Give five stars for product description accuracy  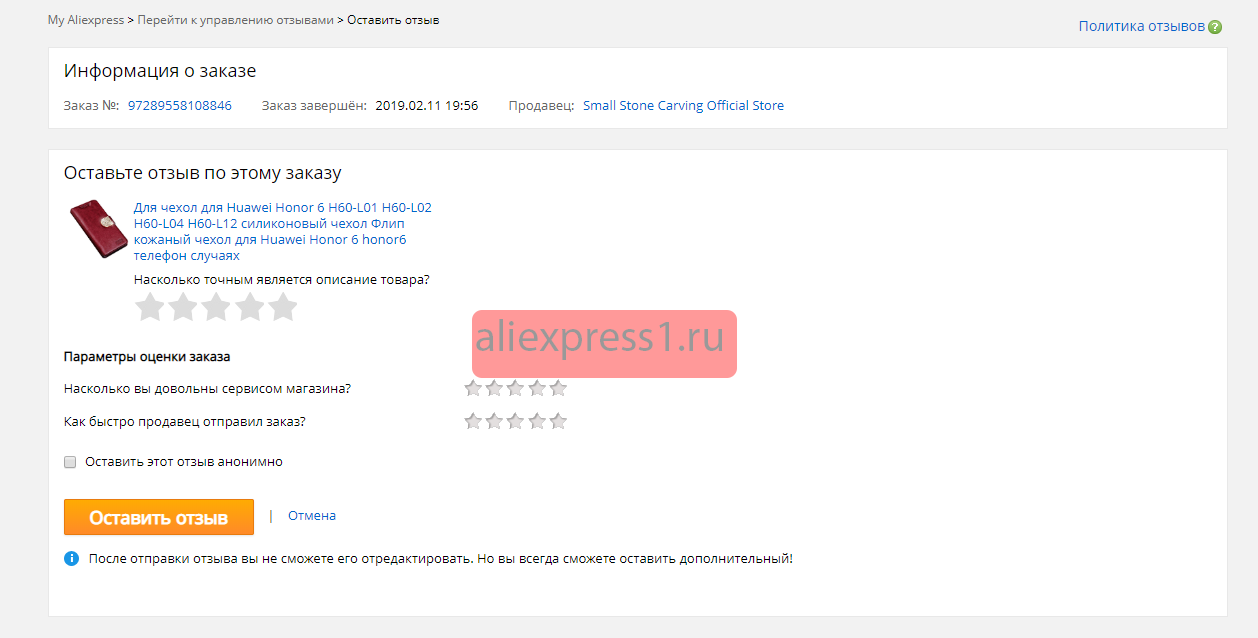(283, 307)
